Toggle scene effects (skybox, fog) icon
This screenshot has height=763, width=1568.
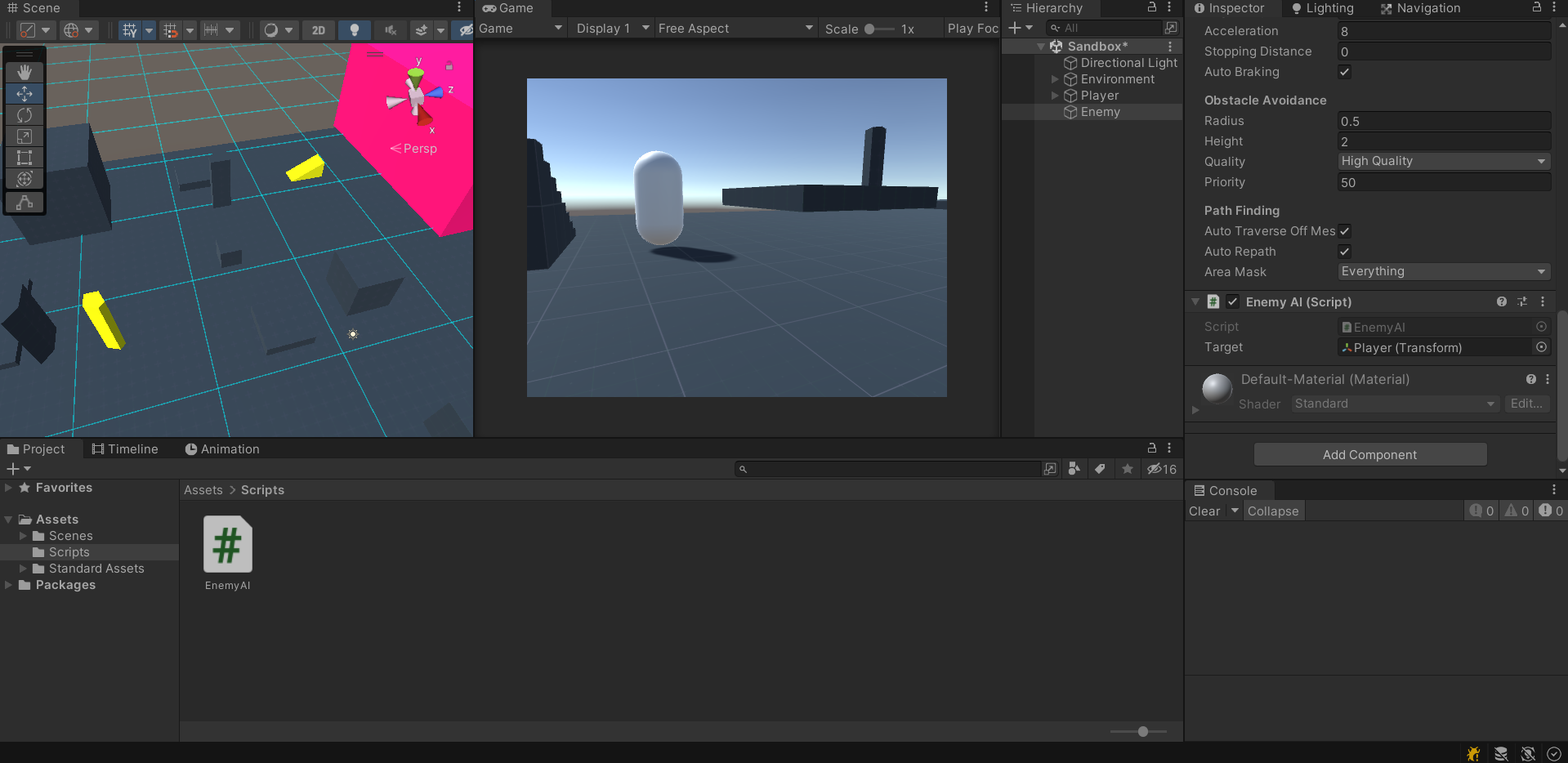(x=422, y=30)
